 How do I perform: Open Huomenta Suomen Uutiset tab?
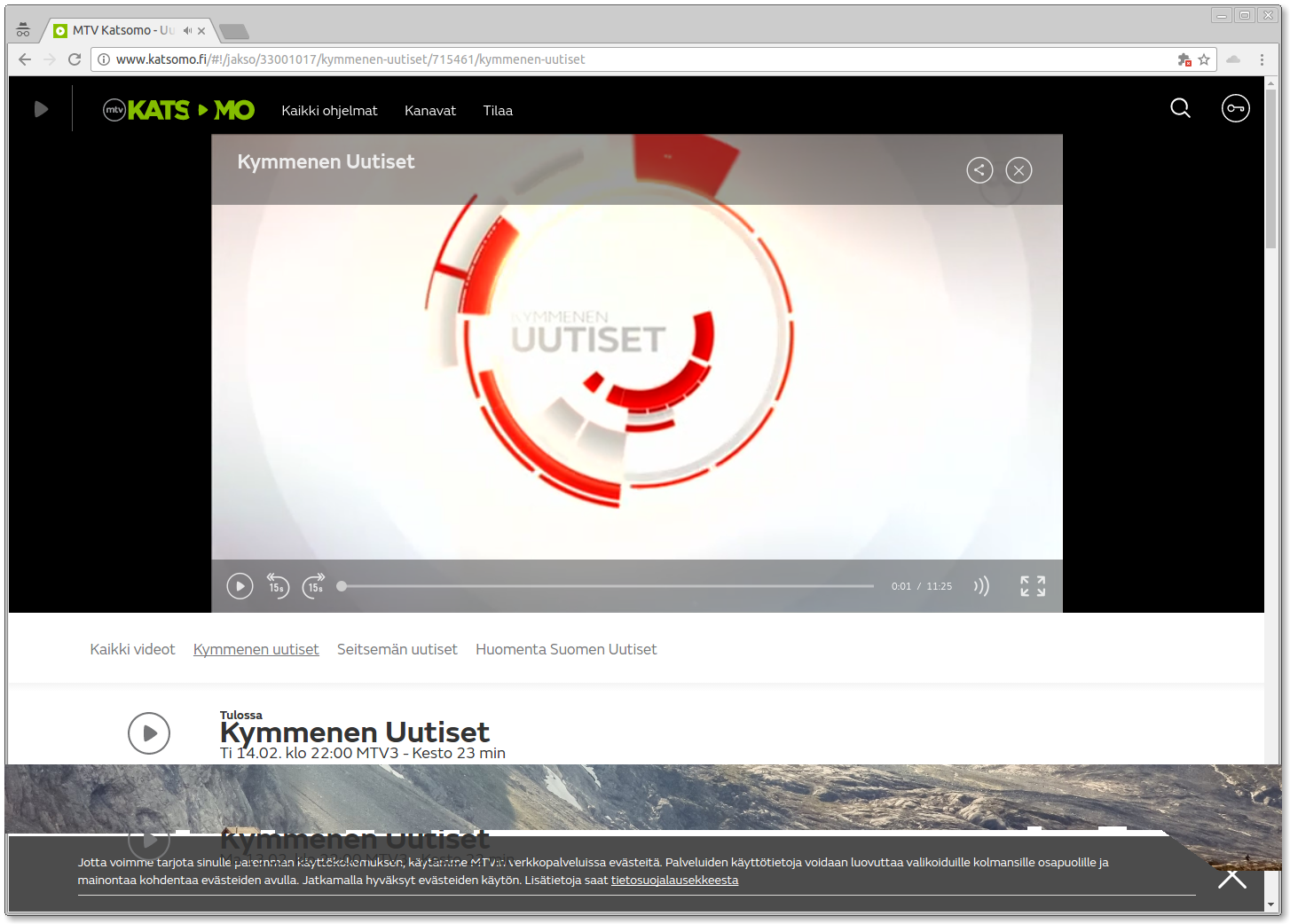(566, 649)
